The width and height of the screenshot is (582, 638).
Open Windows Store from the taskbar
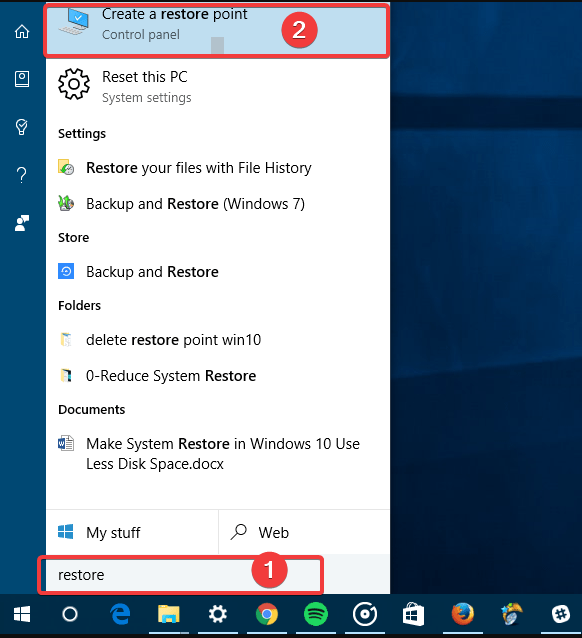point(414,614)
